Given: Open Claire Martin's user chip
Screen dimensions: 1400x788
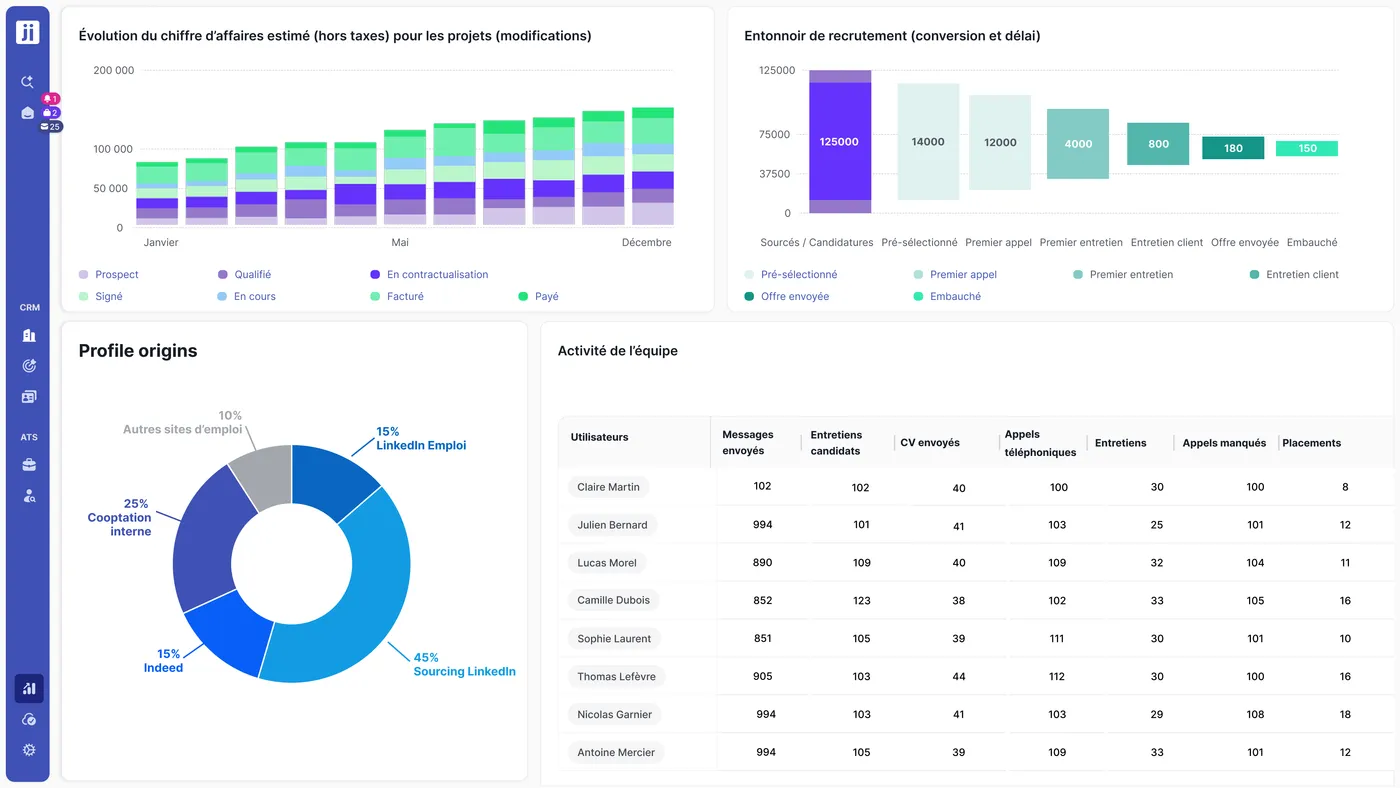Looking at the screenshot, I should tap(608, 487).
